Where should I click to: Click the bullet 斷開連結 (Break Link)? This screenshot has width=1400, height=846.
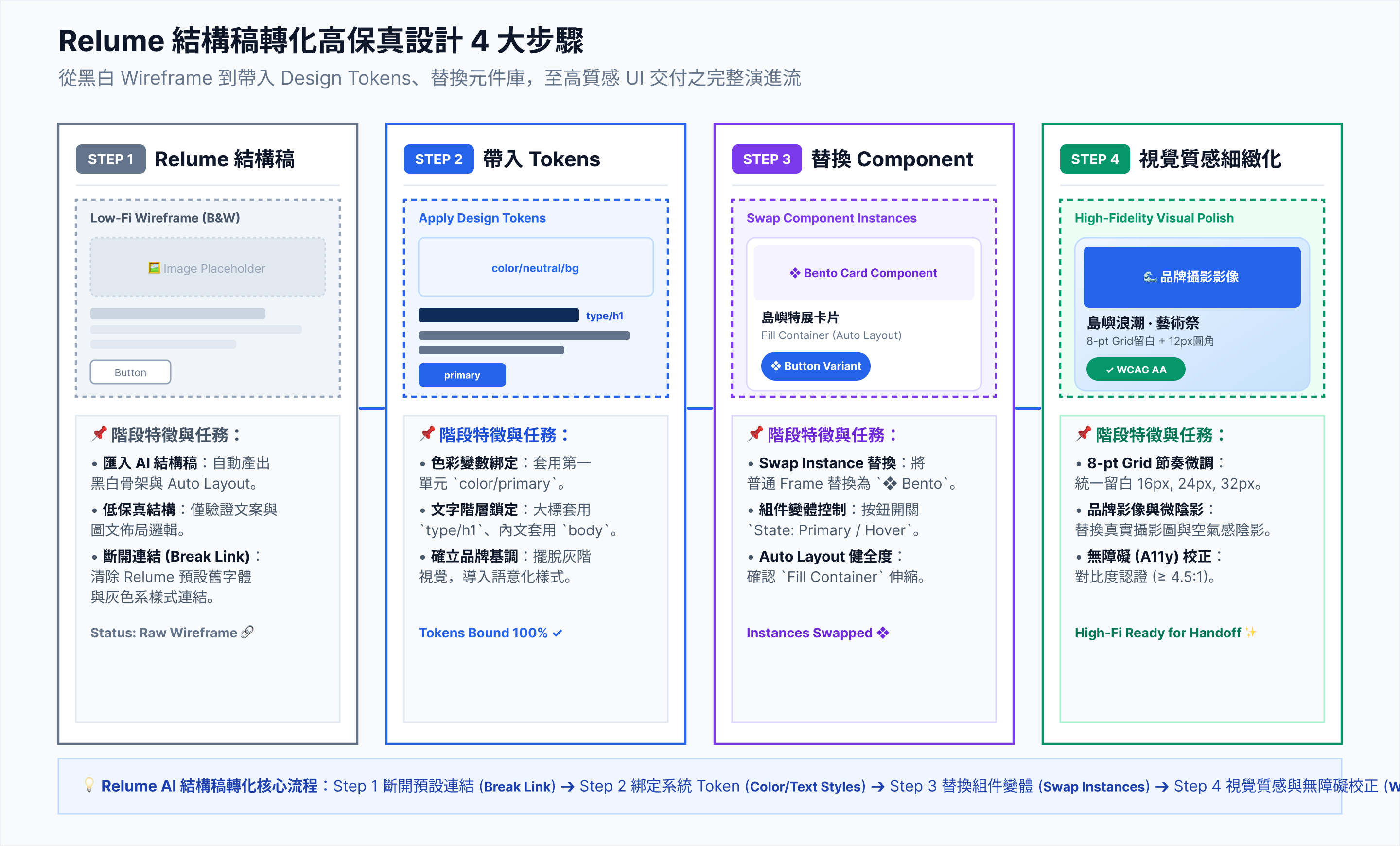176,556
